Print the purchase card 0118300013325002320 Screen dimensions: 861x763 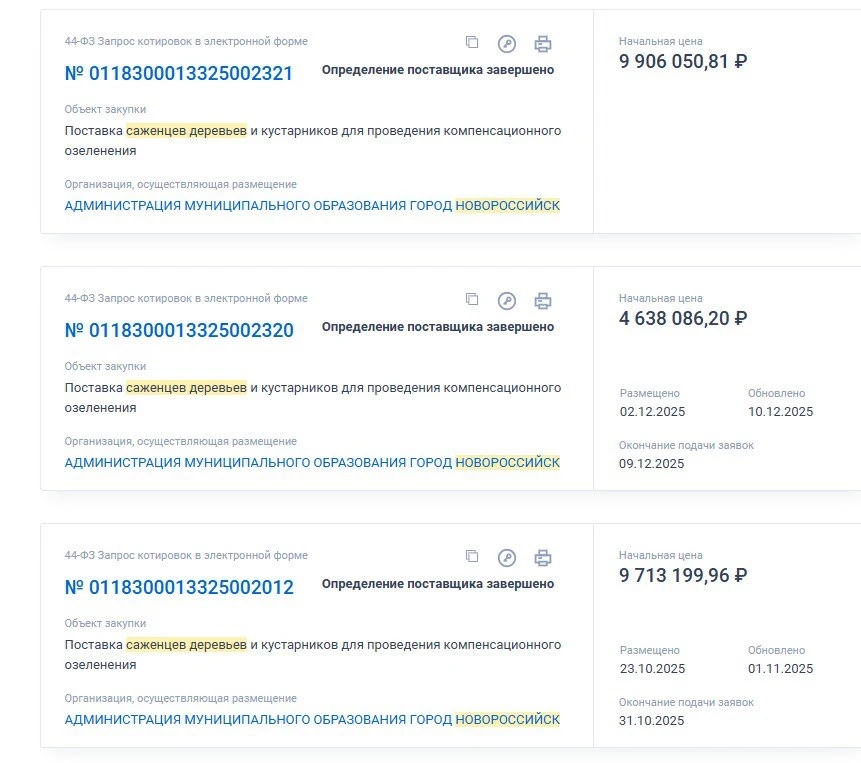click(x=542, y=301)
